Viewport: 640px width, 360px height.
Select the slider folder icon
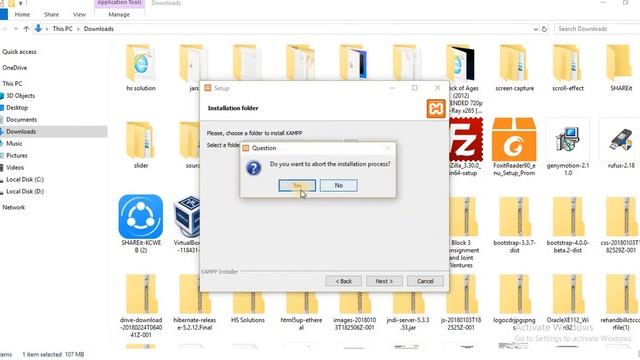tap(141, 141)
